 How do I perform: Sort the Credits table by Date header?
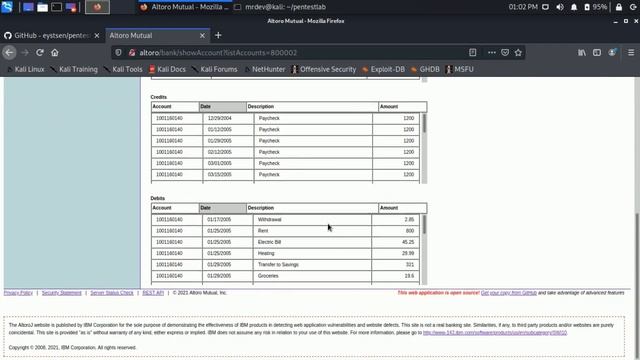tap(223, 107)
